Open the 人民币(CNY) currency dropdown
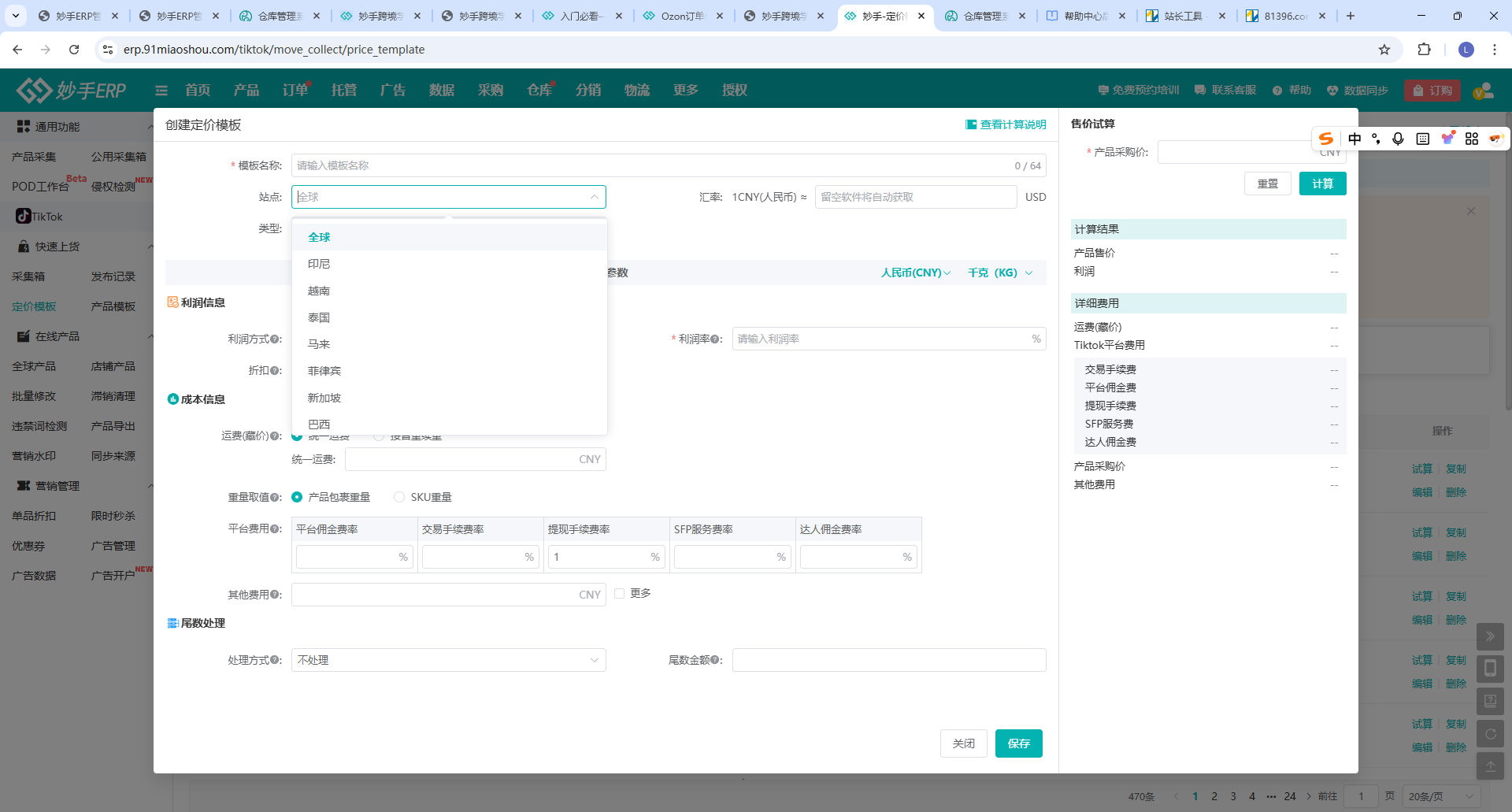This screenshot has width=1512, height=812. 915,273
